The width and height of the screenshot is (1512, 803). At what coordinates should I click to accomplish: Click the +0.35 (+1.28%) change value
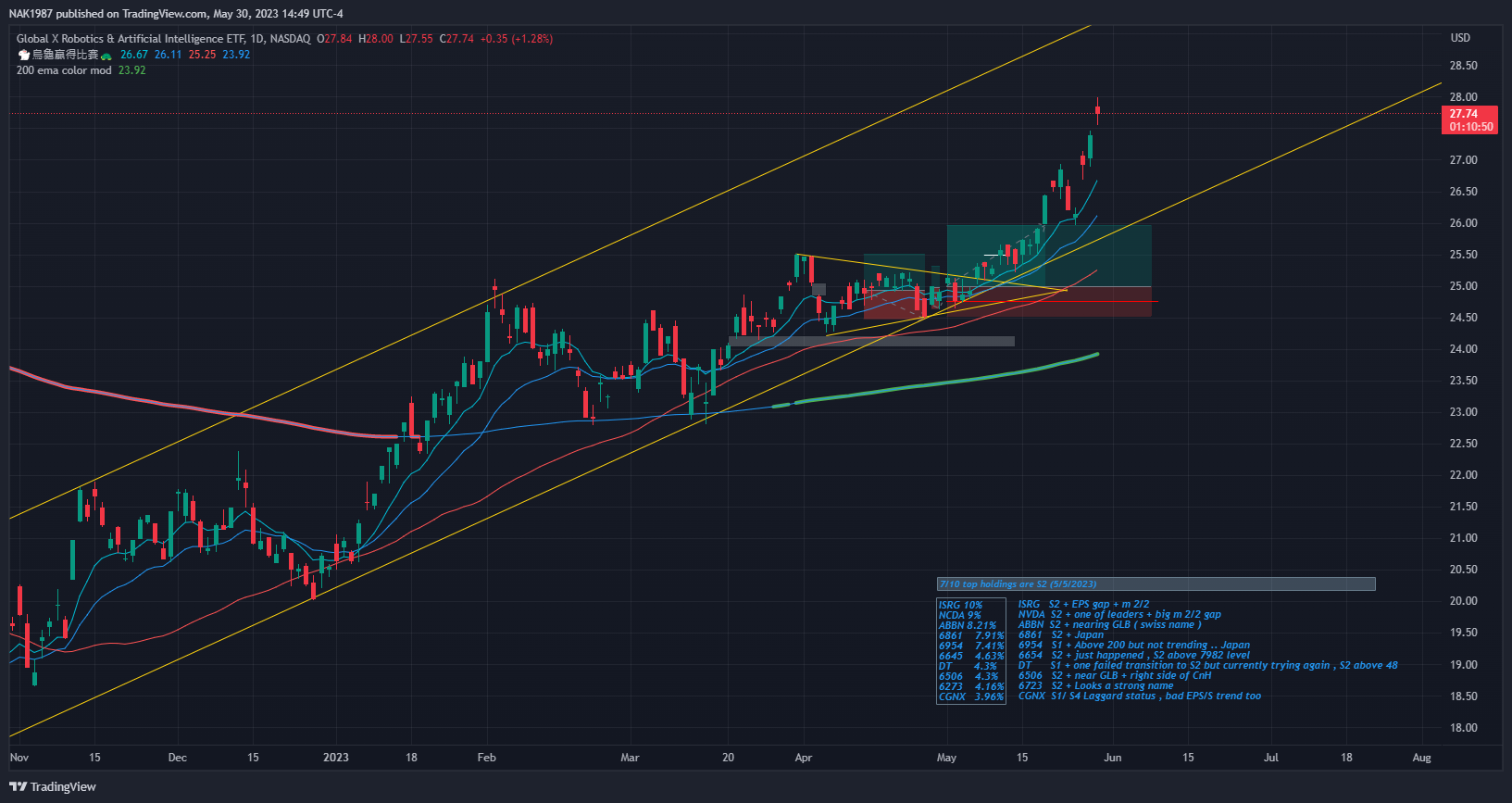pos(516,39)
